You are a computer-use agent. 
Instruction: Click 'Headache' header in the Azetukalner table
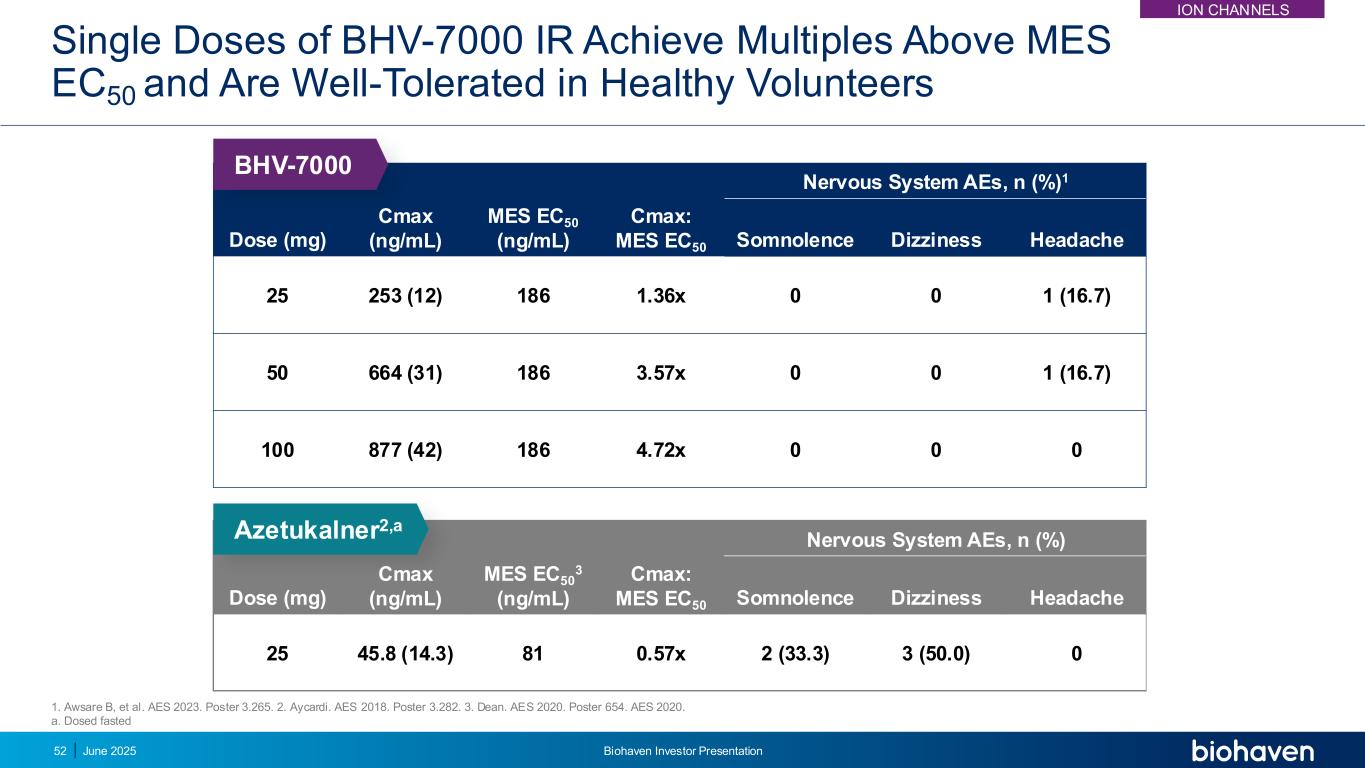[x=1076, y=598]
